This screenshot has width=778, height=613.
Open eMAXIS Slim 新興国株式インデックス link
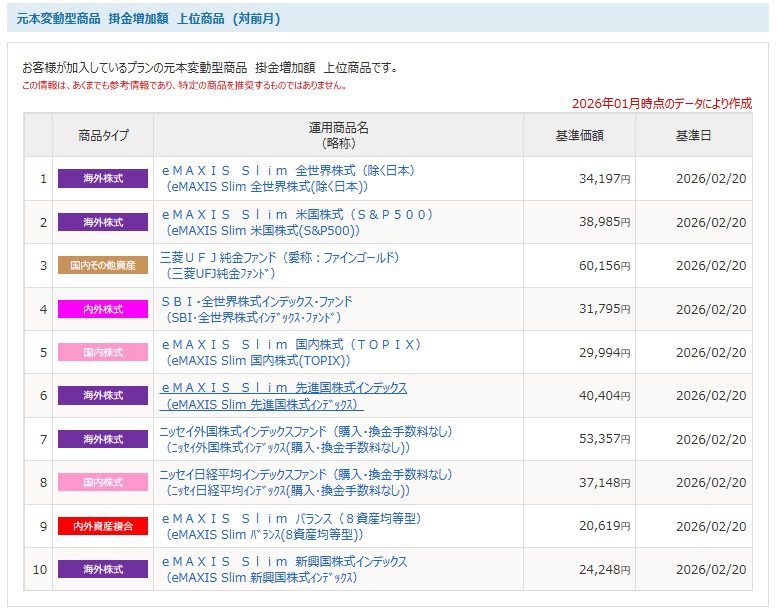coord(284,569)
